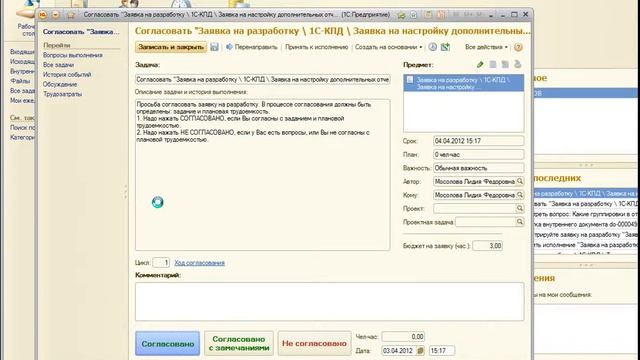Click into the Комментарий text box

(329, 301)
